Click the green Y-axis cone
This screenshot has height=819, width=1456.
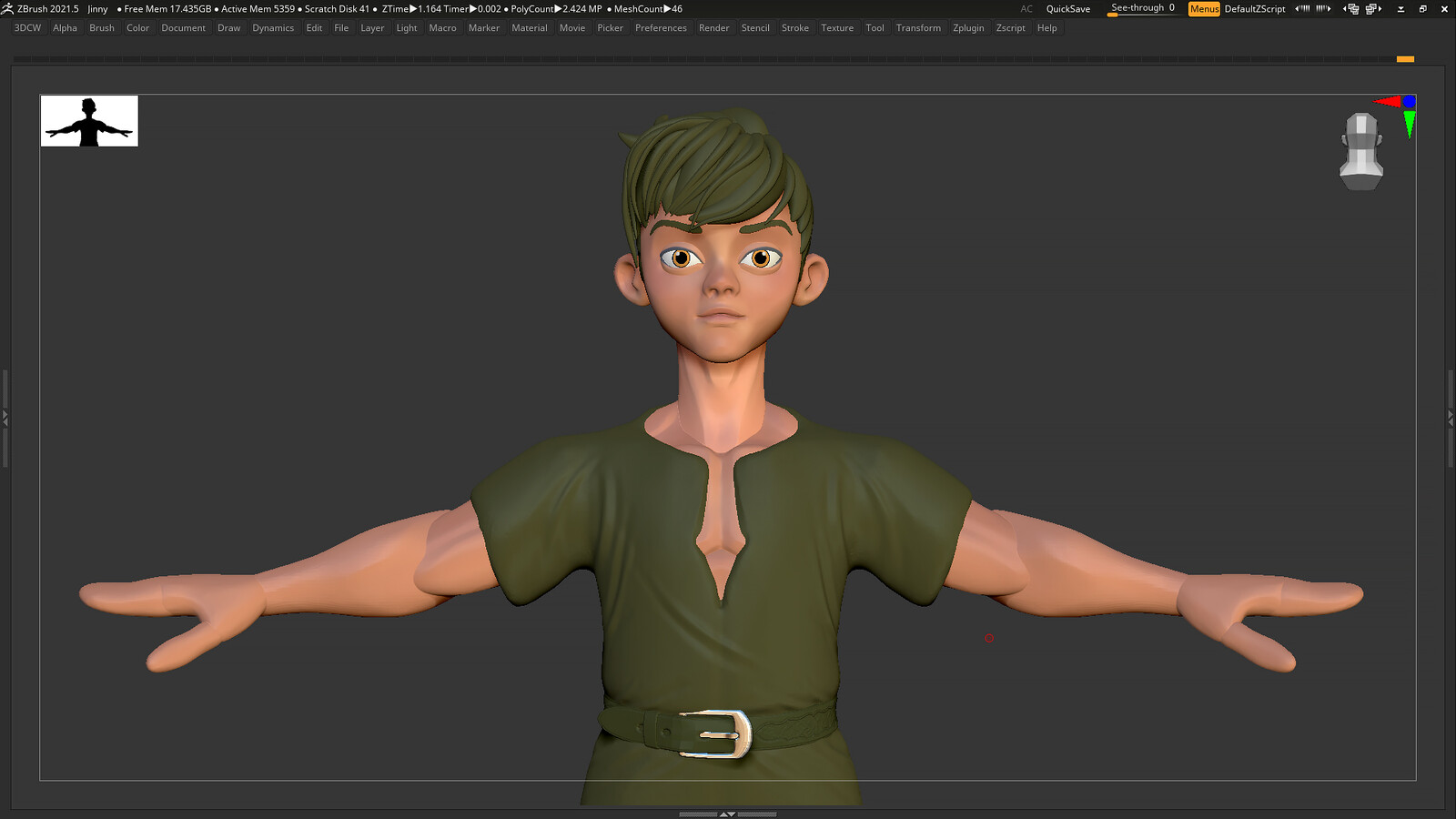1410,124
